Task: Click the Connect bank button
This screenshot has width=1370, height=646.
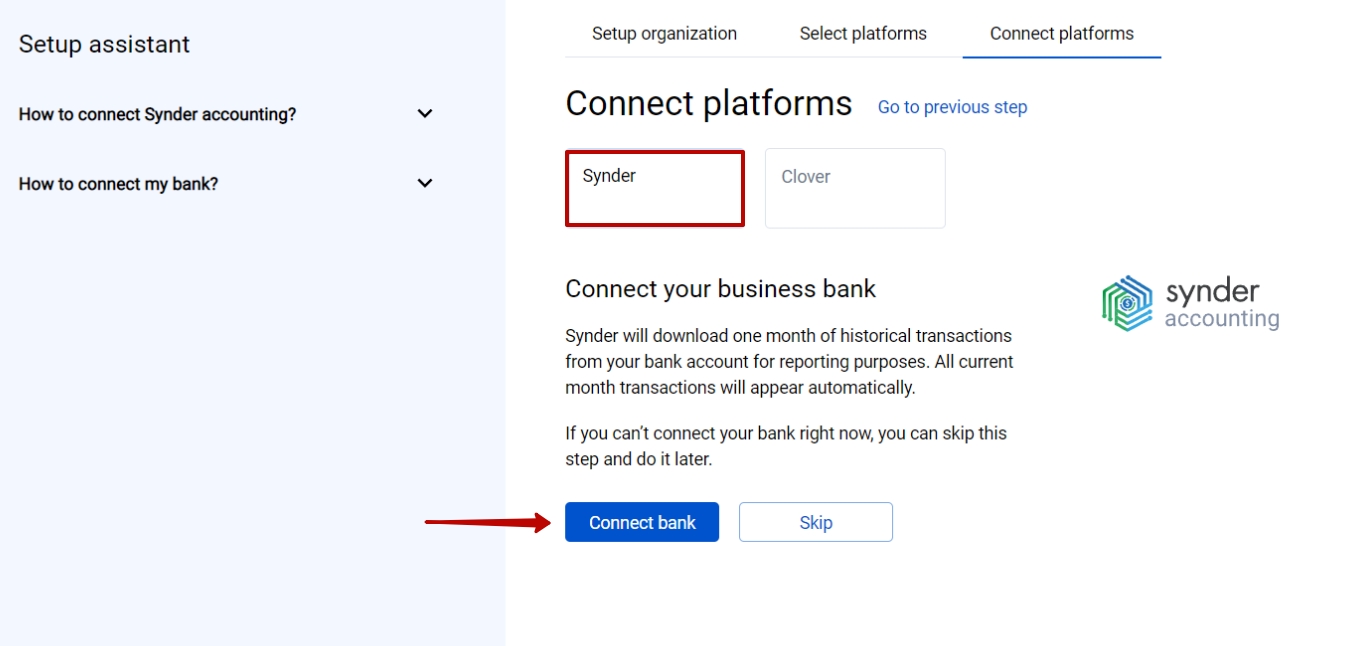Action: coord(642,522)
